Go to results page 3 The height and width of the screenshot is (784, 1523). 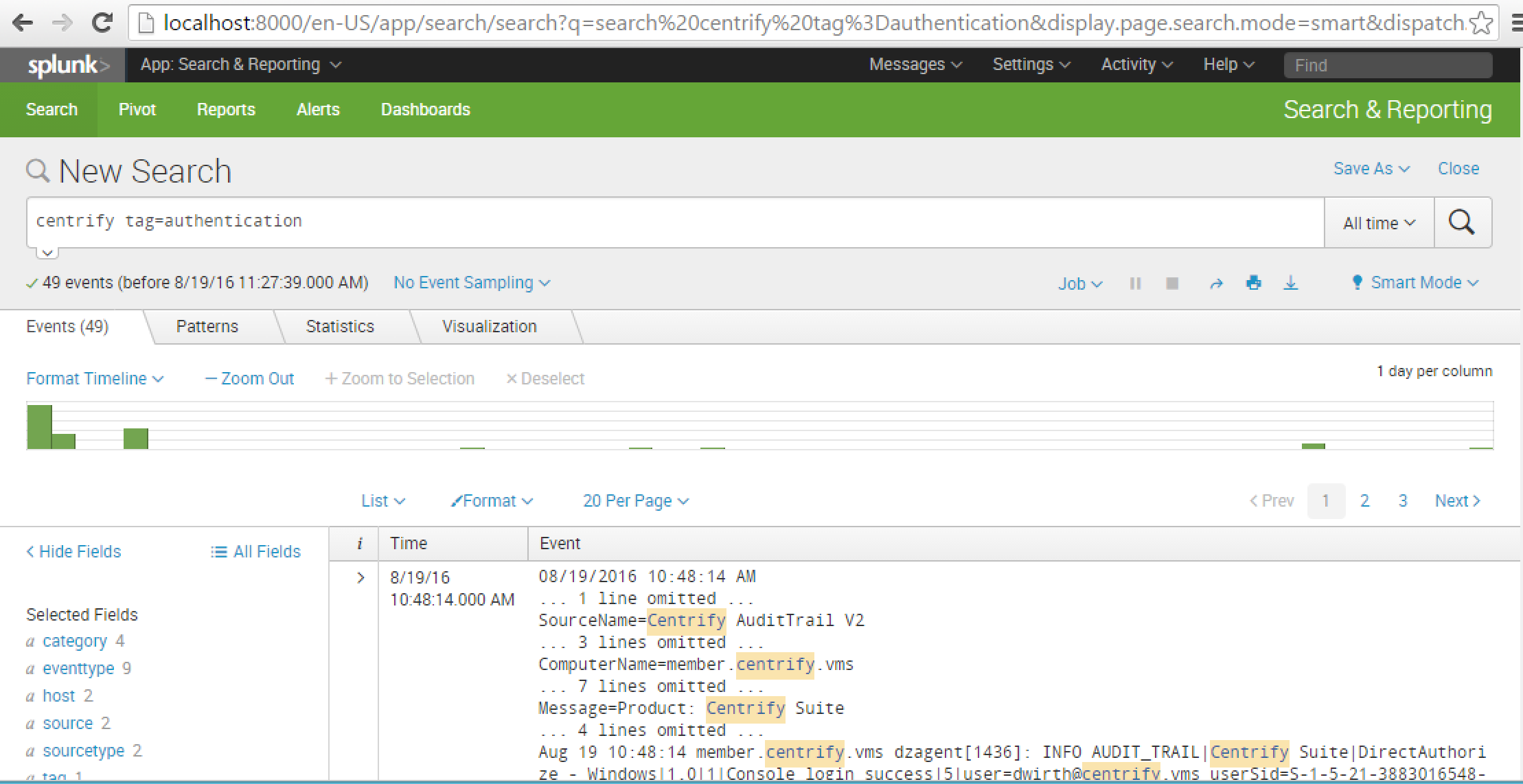(1403, 501)
